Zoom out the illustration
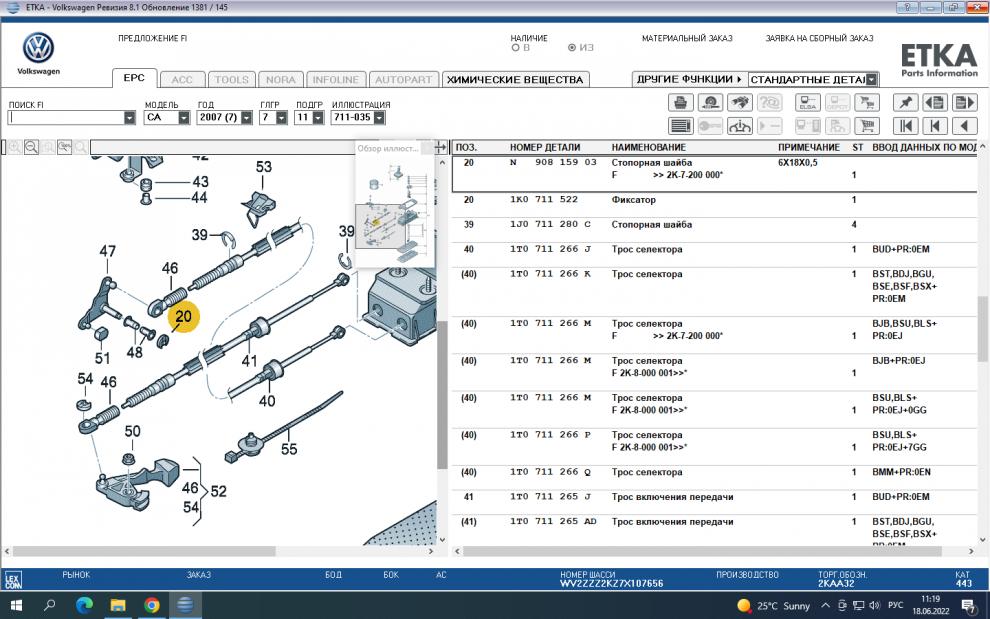 [31, 147]
